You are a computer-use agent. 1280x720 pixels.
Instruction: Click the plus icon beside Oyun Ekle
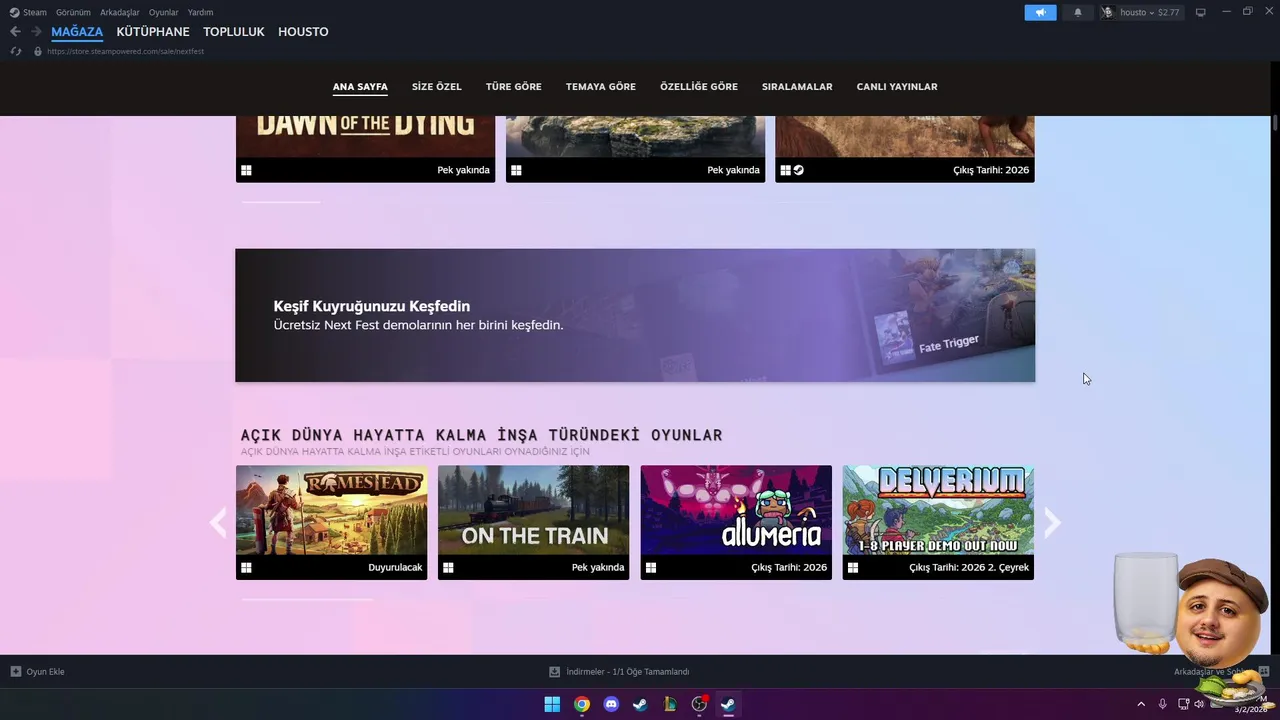(x=15, y=671)
